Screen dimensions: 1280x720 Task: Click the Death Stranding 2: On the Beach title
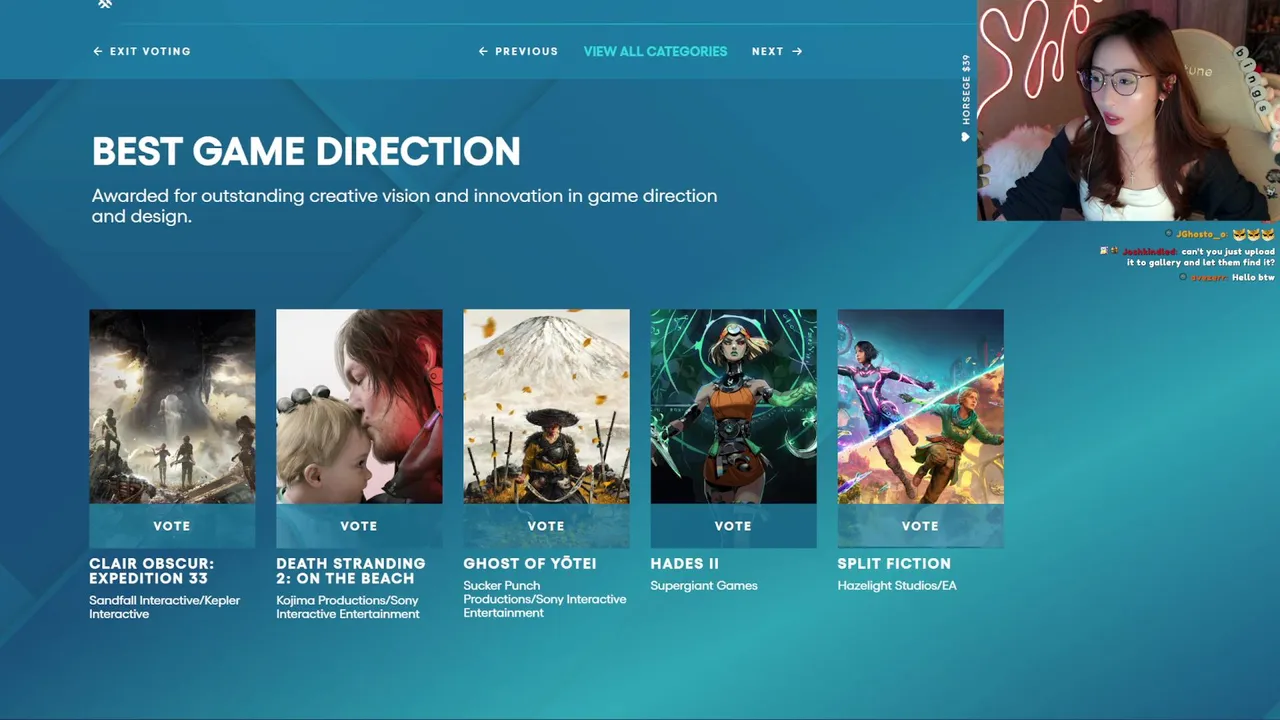pyautogui.click(x=351, y=571)
